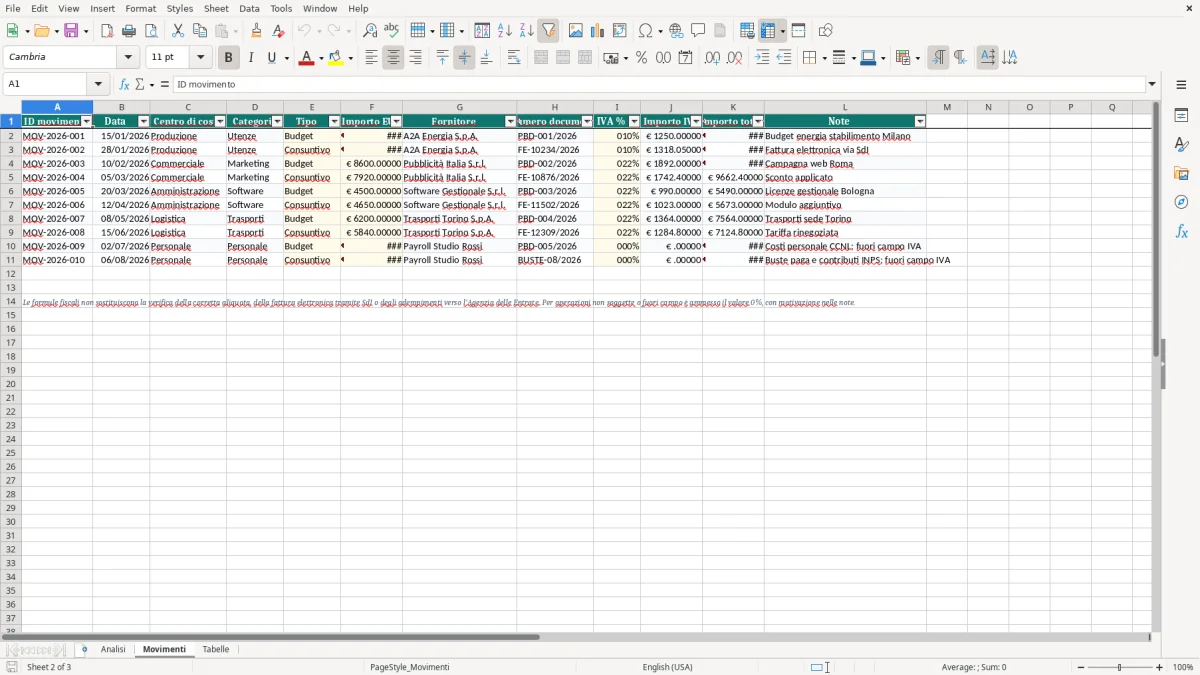Toggle the left-to-right text direction
This screenshot has width=1200, height=675.
(938, 58)
